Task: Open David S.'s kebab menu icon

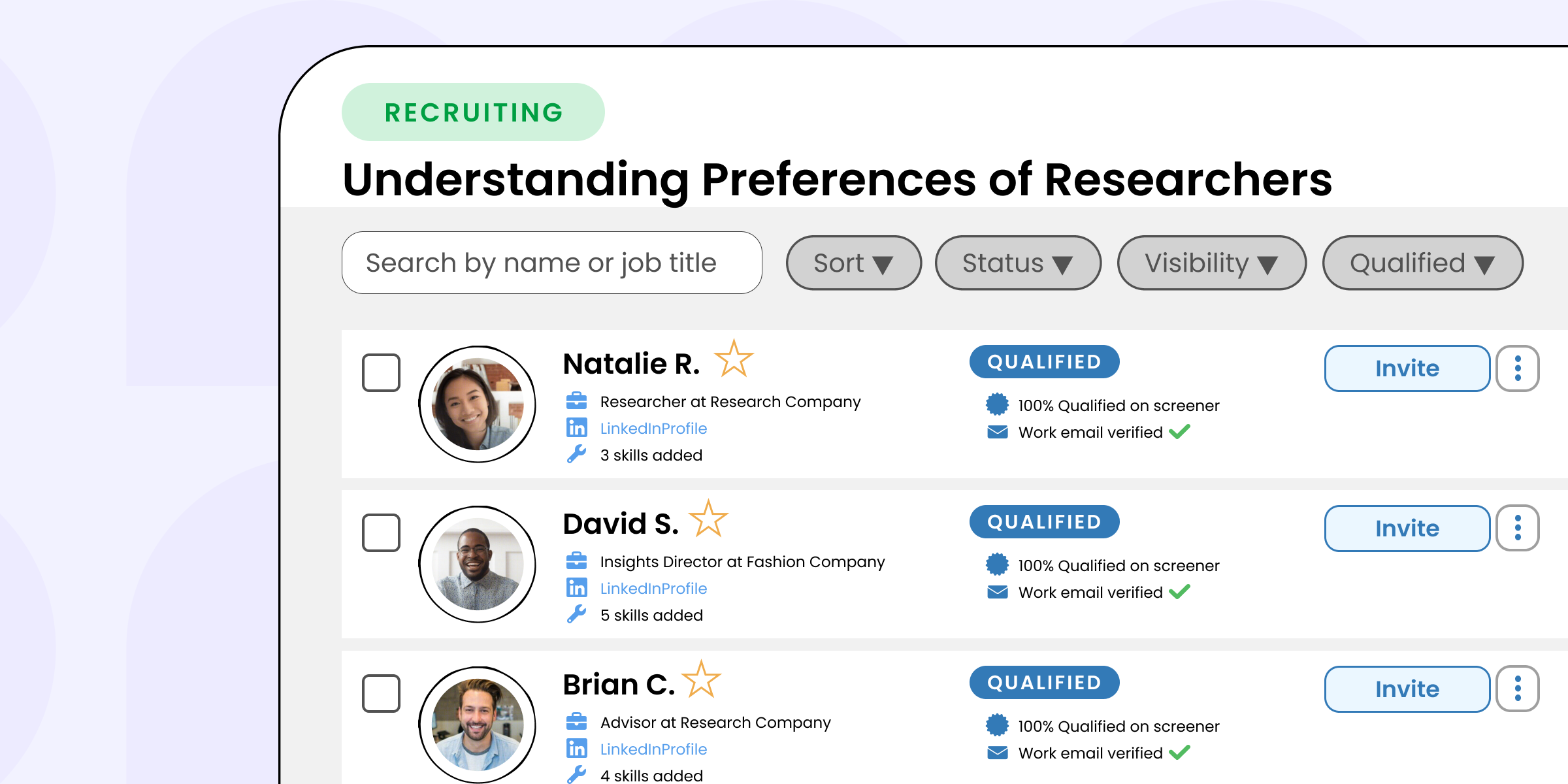Action: click(x=1517, y=529)
